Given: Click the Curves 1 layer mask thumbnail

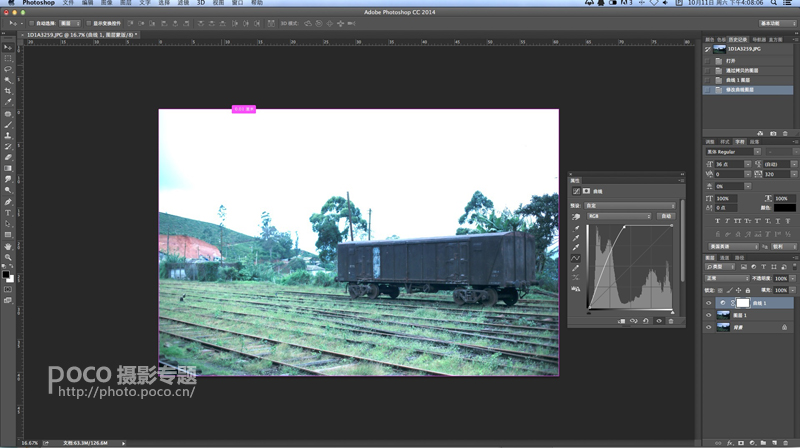Looking at the screenshot, I should (x=743, y=303).
